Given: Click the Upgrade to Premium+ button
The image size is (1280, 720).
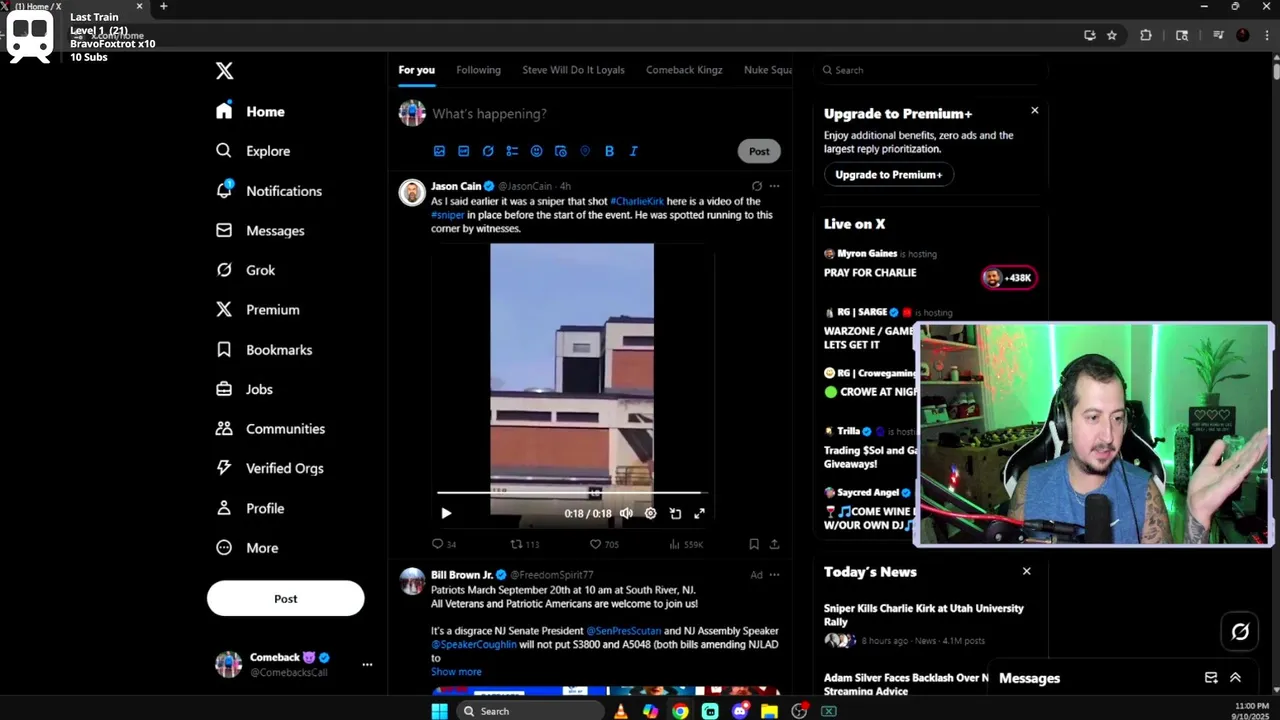Looking at the screenshot, I should pos(888,175).
